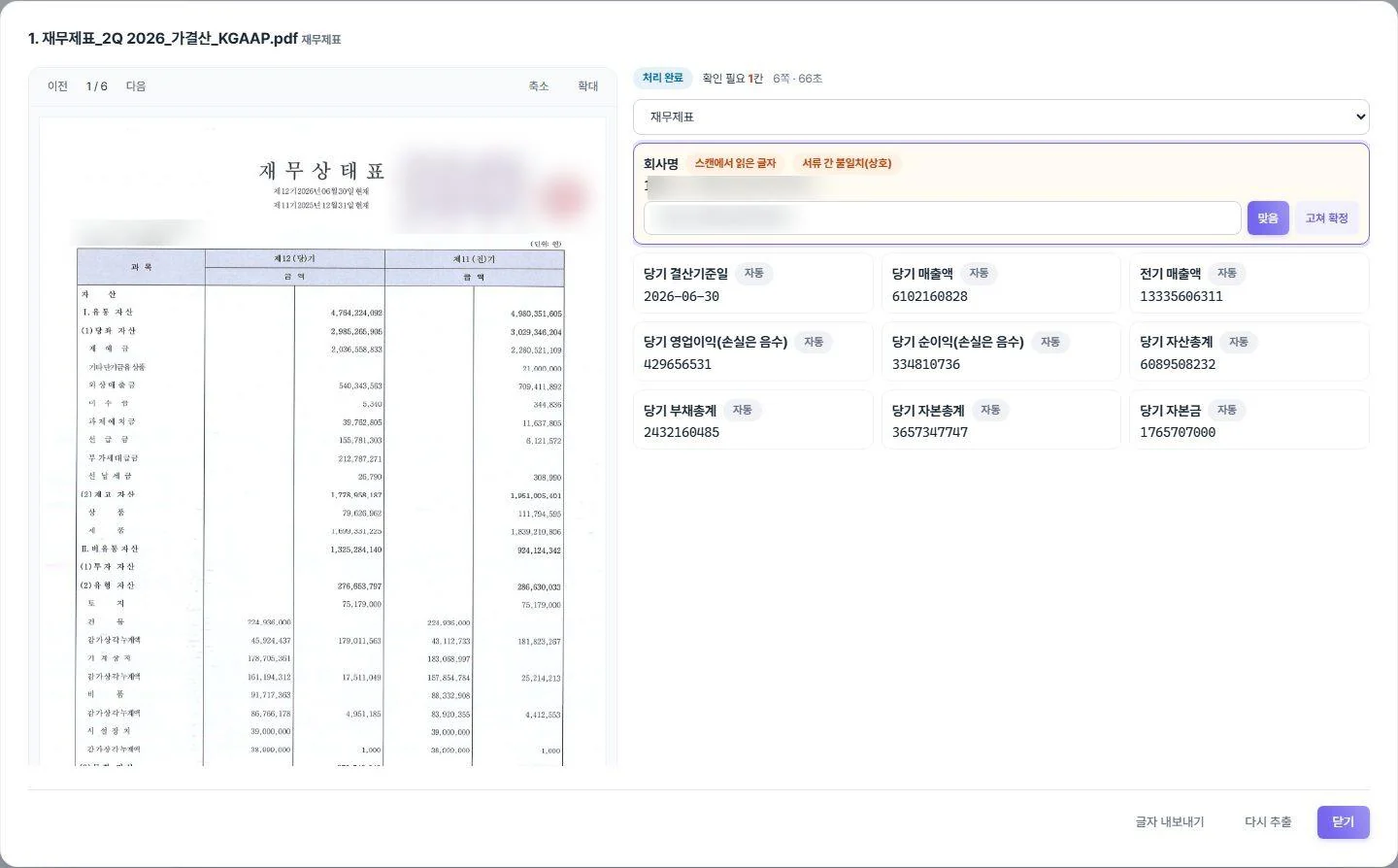Click the 자동 badge beside 당기 자산총계
The width and height of the screenshot is (1398, 868).
point(1239,342)
